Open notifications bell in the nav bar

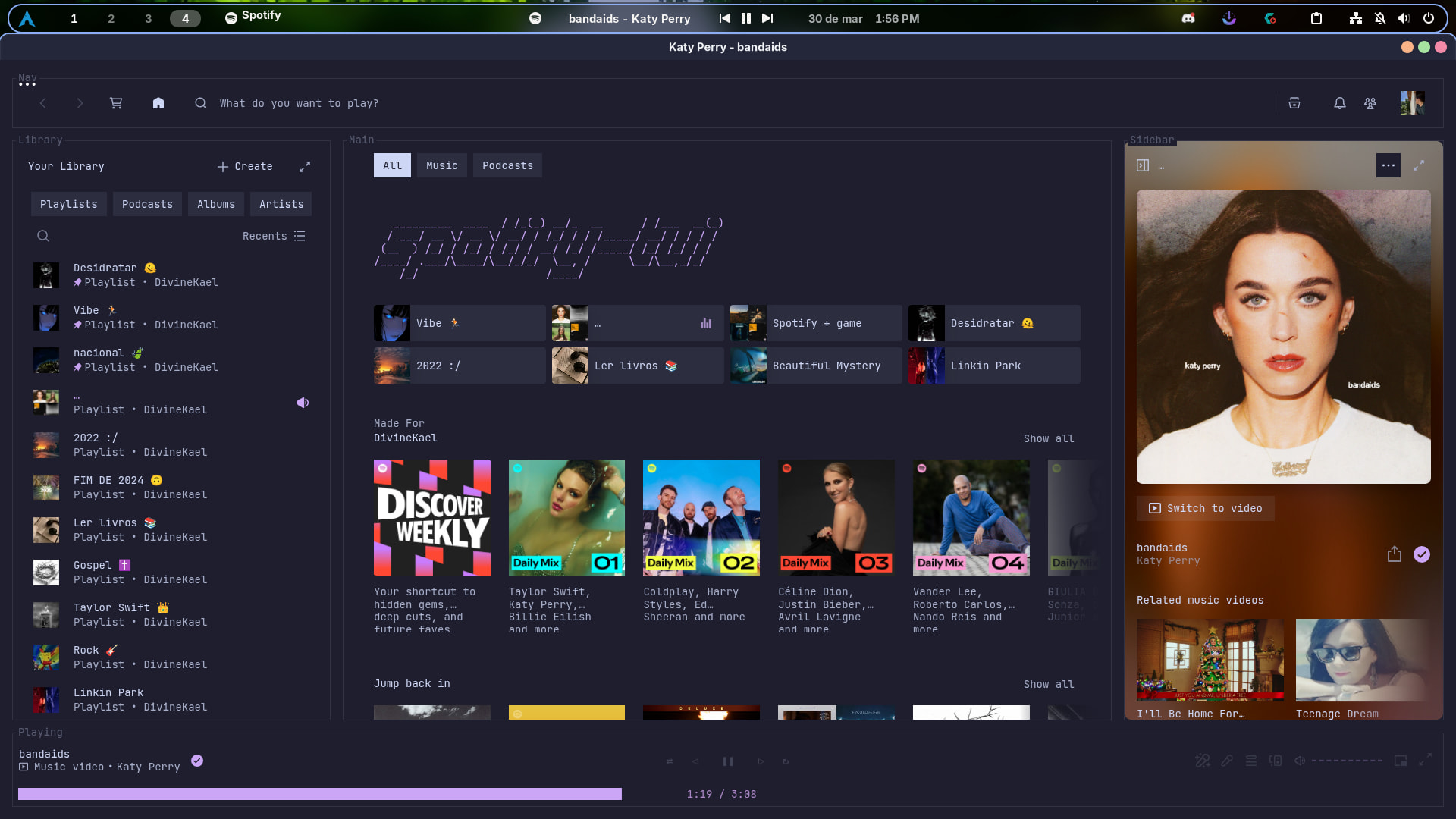1339,103
